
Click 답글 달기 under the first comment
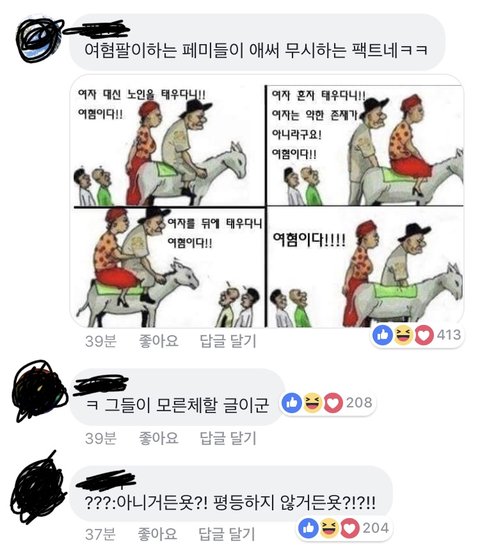228,341
